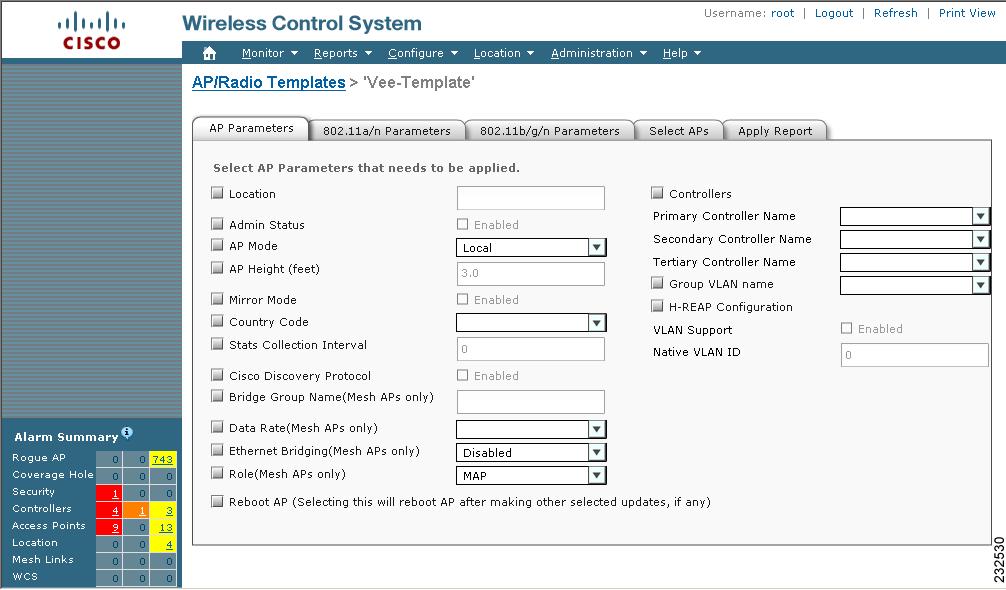Viewport: 1006px width, 590px height.
Task: Tick the Stats Collection Interval checkbox
Action: click(217, 344)
